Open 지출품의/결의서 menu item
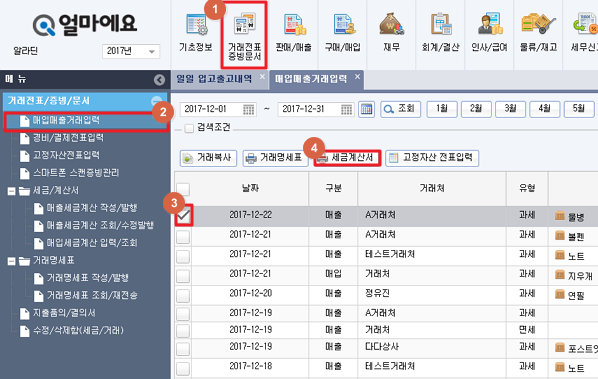The width and height of the screenshot is (598, 379). pos(64,313)
